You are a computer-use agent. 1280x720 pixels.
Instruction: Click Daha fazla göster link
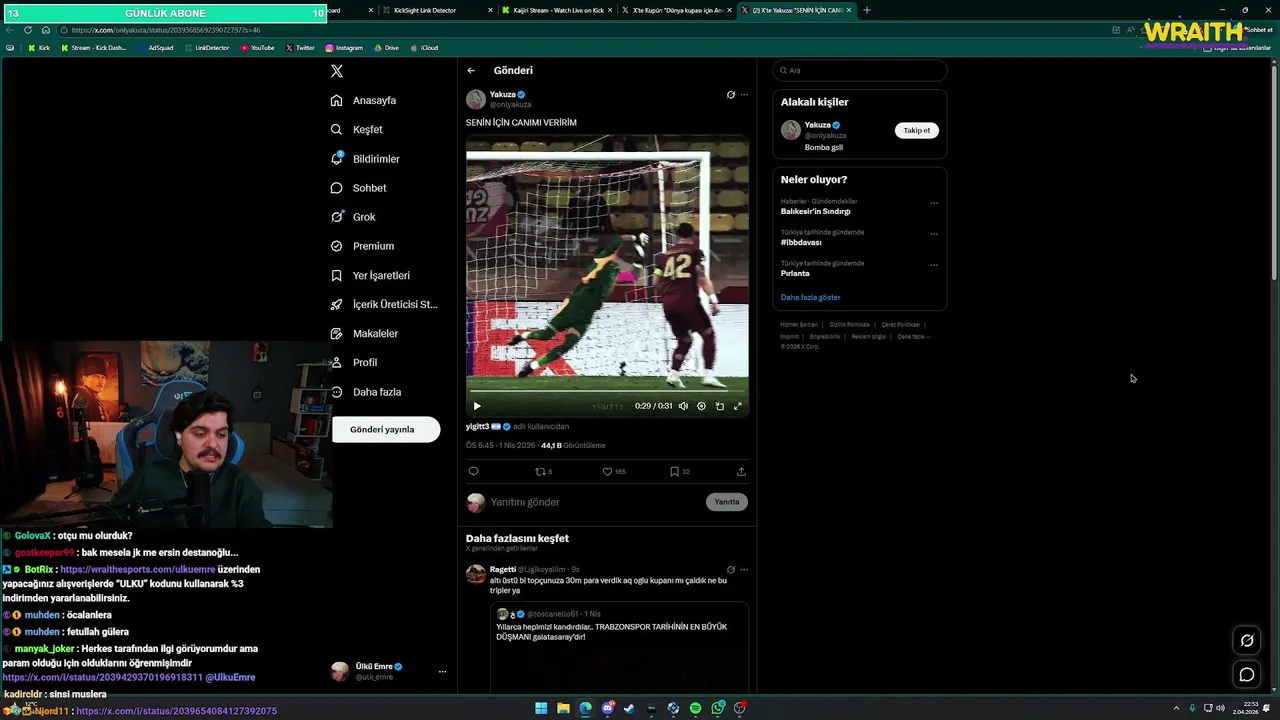[x=810, y=298]
